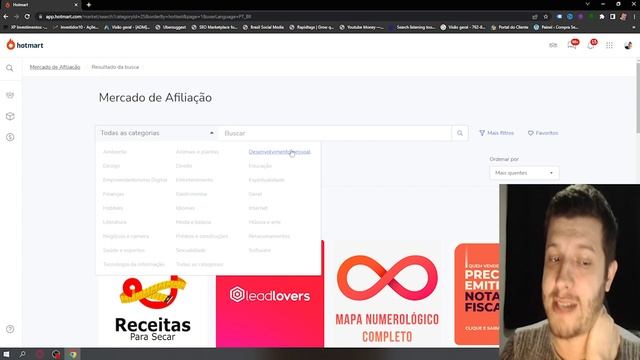Select category Software
The width and height of the screenshot is (640, 360).
[x=260, y=250]
